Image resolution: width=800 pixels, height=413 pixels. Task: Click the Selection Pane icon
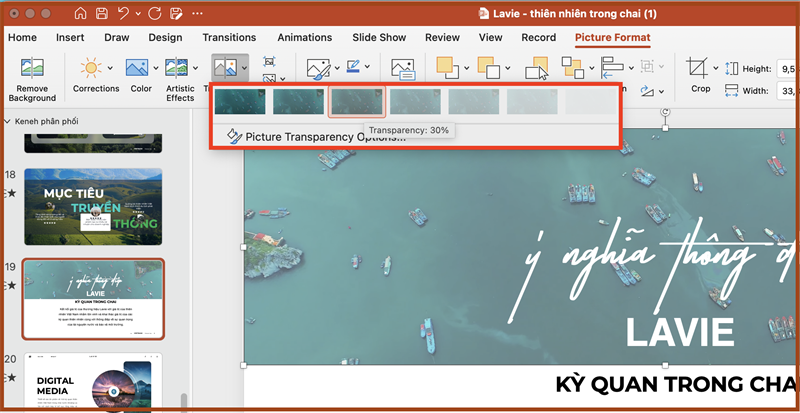(x=538, y=68)
